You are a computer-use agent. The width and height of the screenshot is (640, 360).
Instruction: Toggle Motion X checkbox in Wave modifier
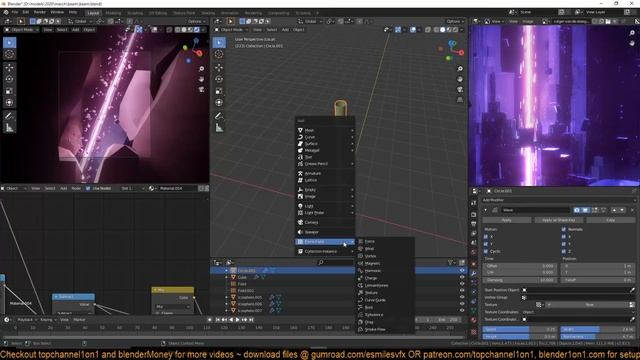(486, 236)
